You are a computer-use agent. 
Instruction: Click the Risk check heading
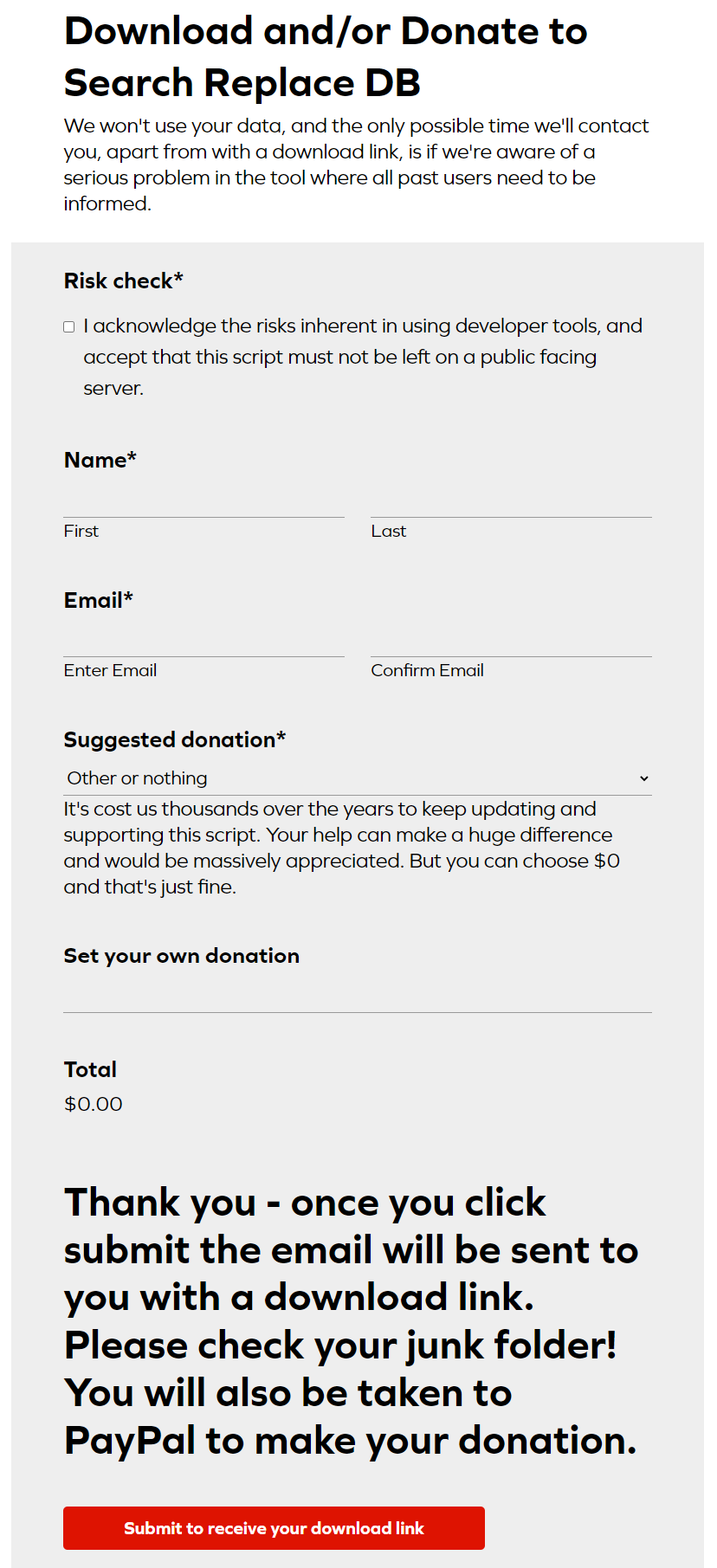pos(124,281)
